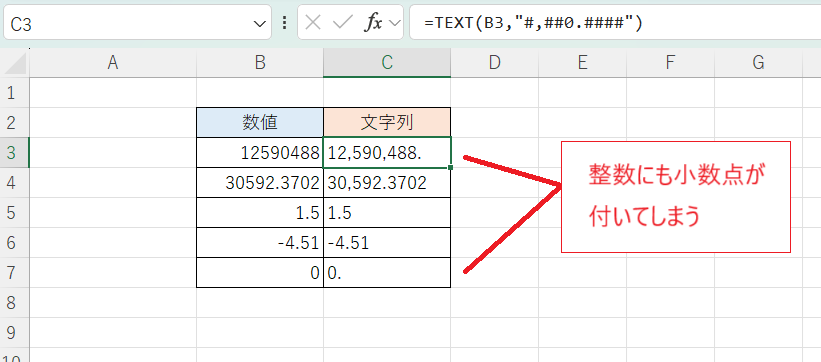Select column E header

click(x=582, y=63)
